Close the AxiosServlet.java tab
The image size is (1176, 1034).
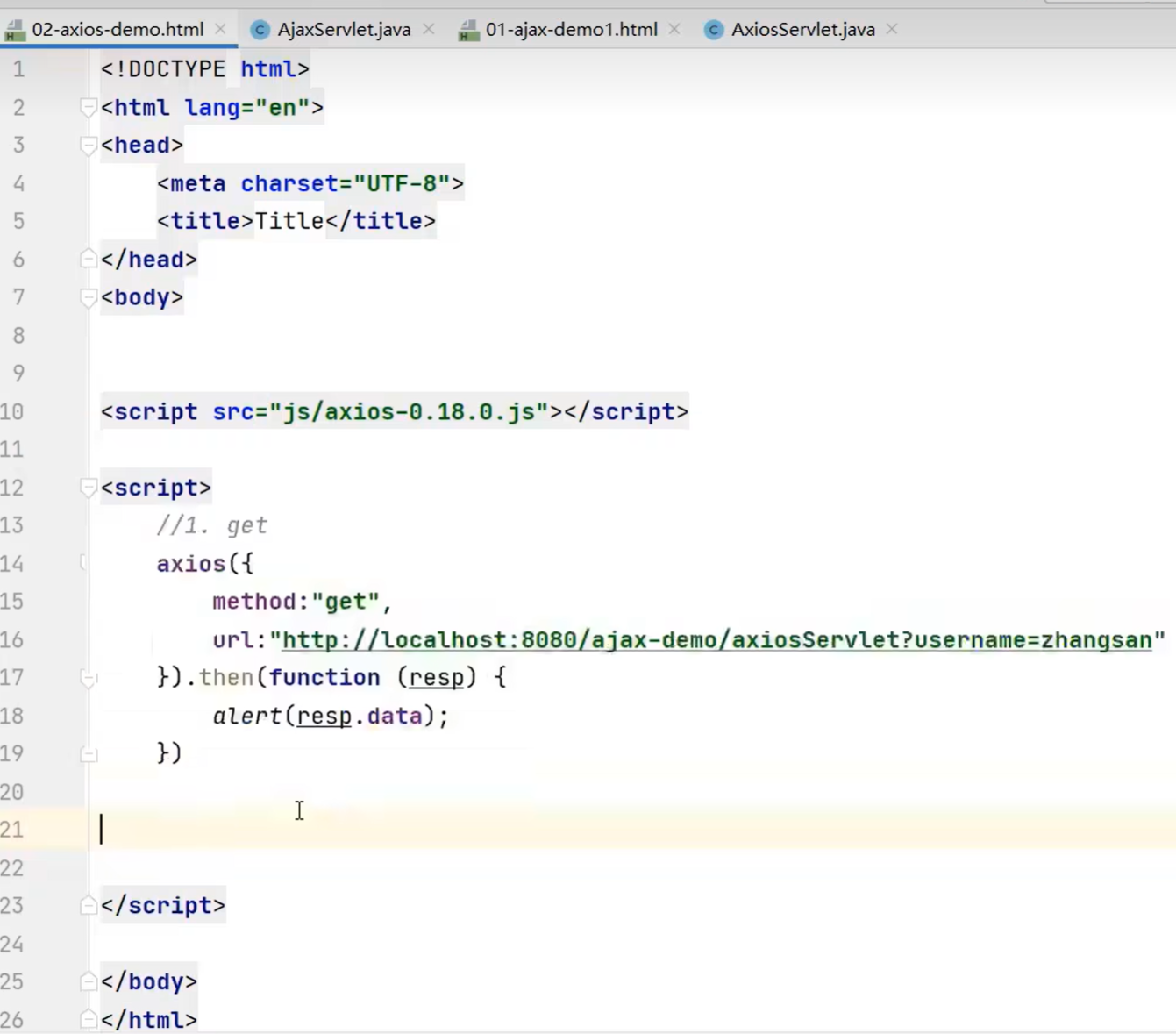coord(891,29)
